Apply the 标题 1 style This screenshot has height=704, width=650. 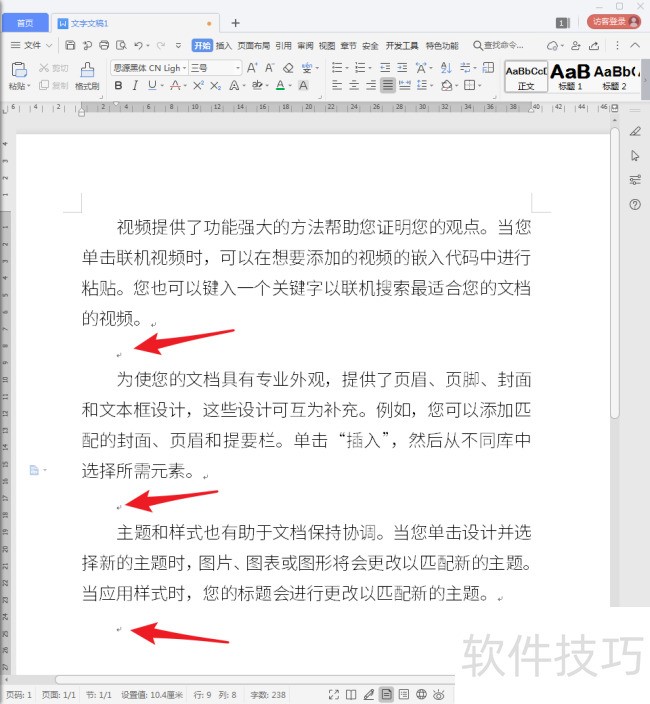point(570,77)
